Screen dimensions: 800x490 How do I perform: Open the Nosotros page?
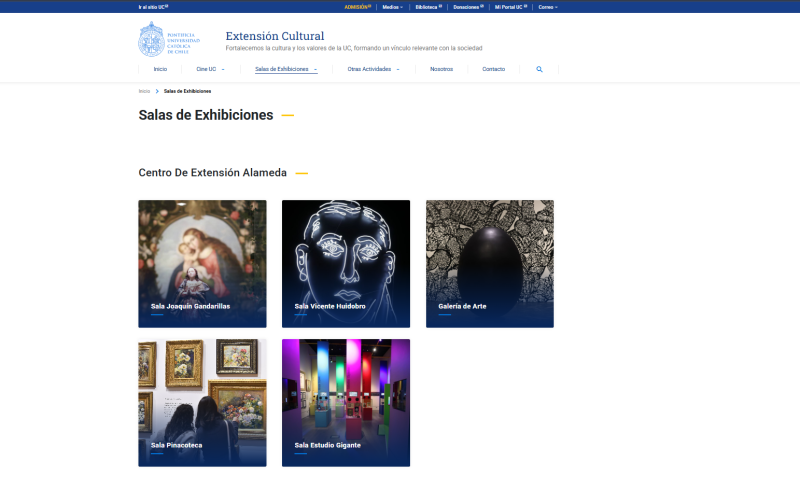(x=441, y=69)
